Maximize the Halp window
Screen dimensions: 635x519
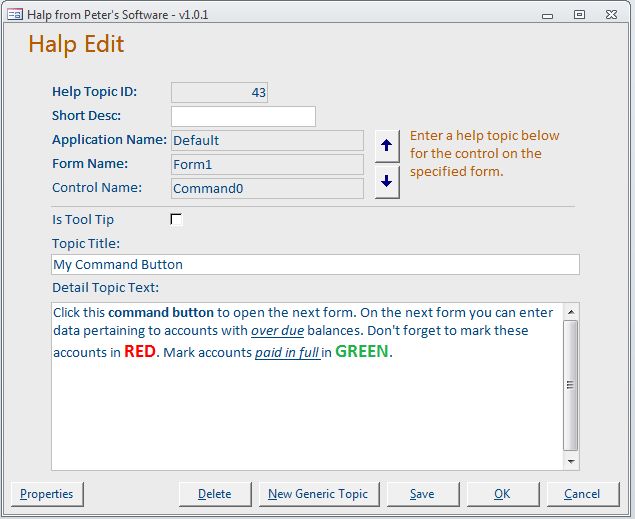(579, 15)
